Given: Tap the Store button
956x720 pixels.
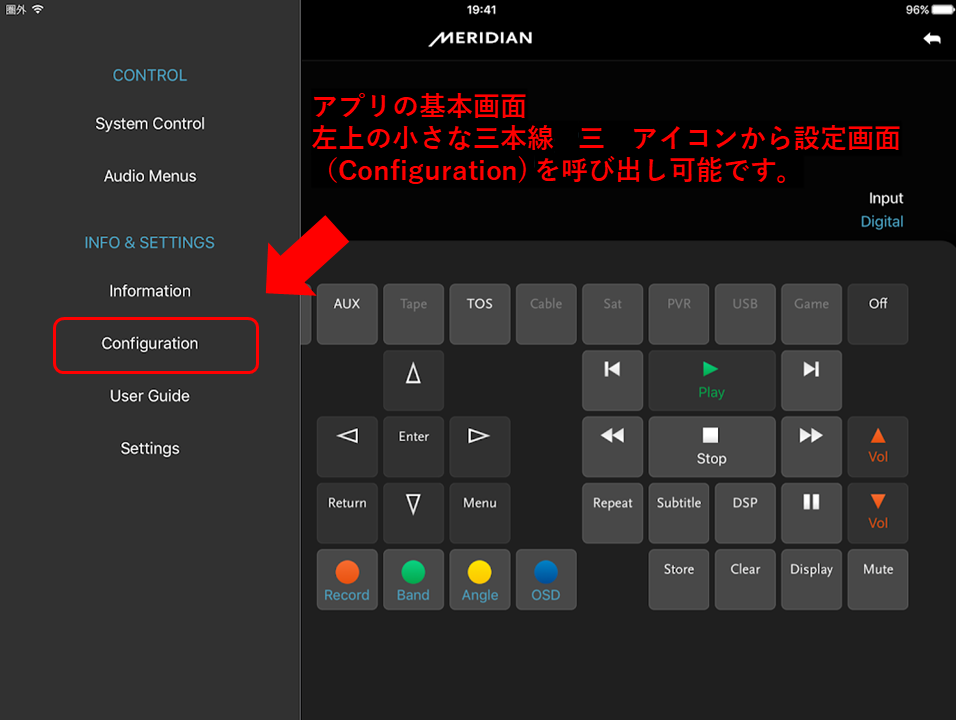Looking at the screenshot, I should pos(679,580).
